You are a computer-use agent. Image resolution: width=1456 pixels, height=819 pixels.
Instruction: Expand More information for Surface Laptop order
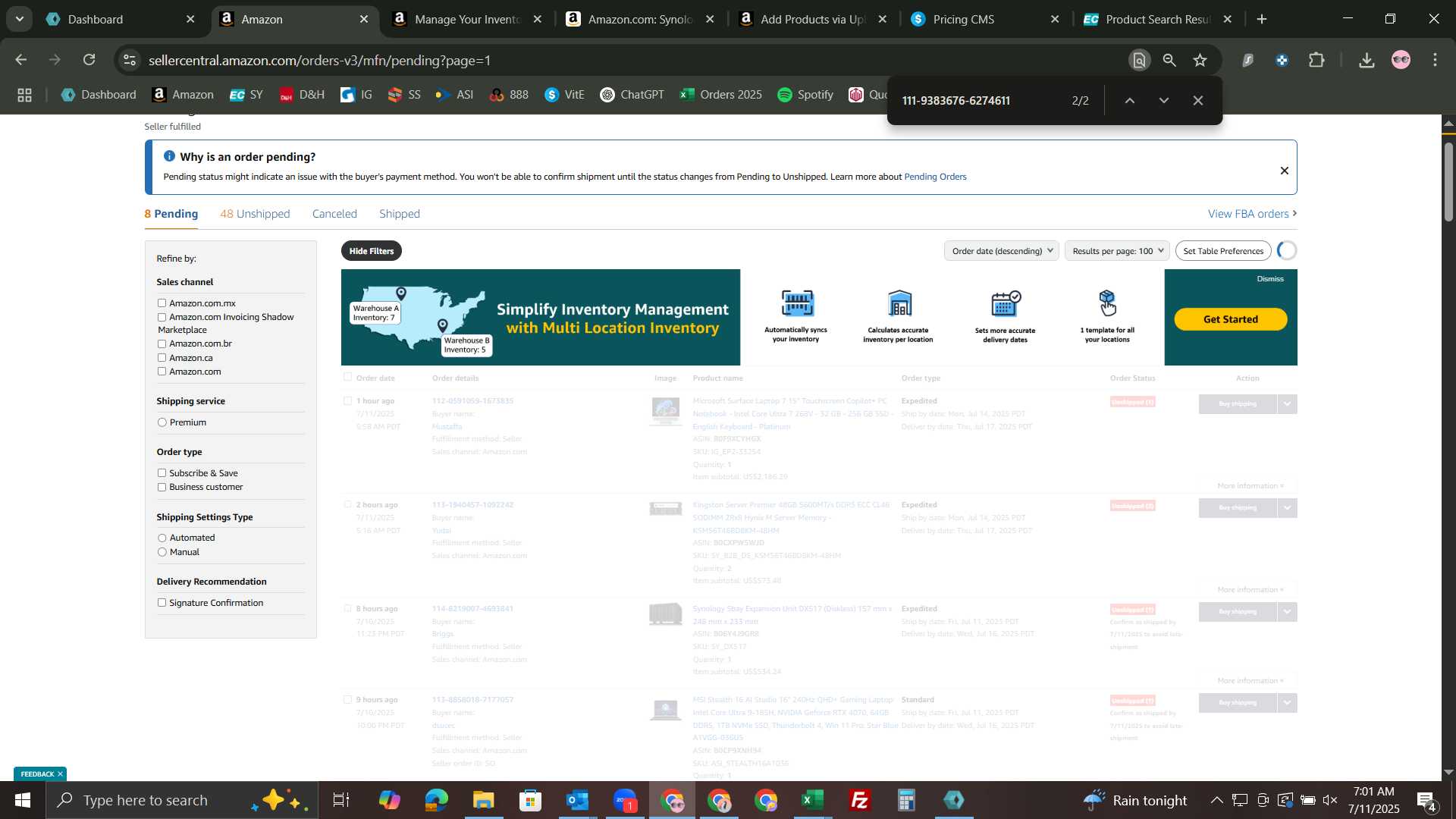[1250, 486]
